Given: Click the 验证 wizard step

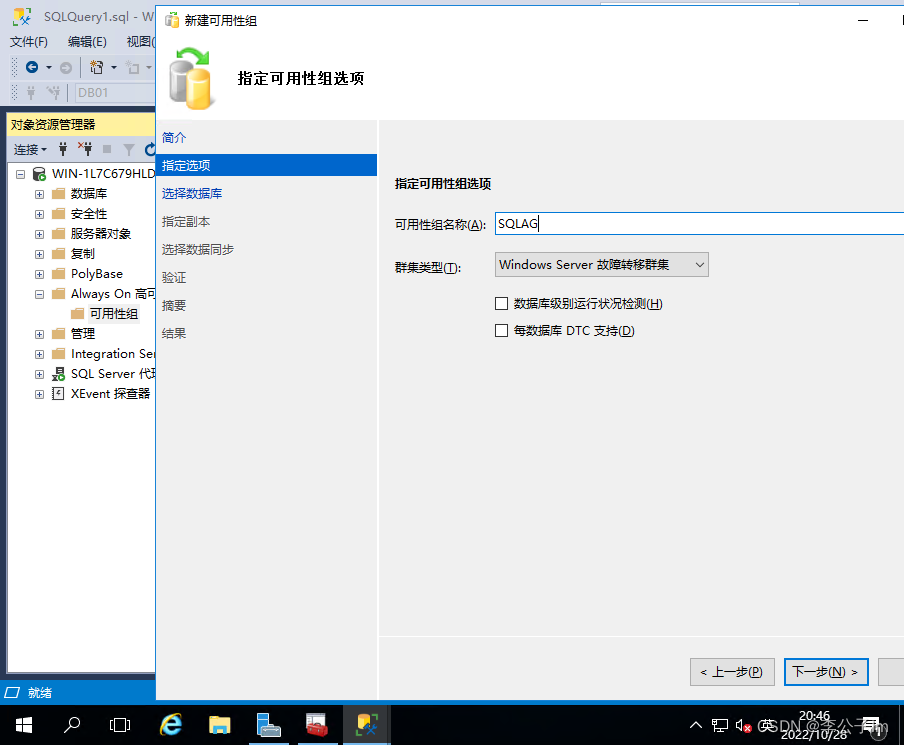Looking at the screenshot, I should click(x=174, y=277).
